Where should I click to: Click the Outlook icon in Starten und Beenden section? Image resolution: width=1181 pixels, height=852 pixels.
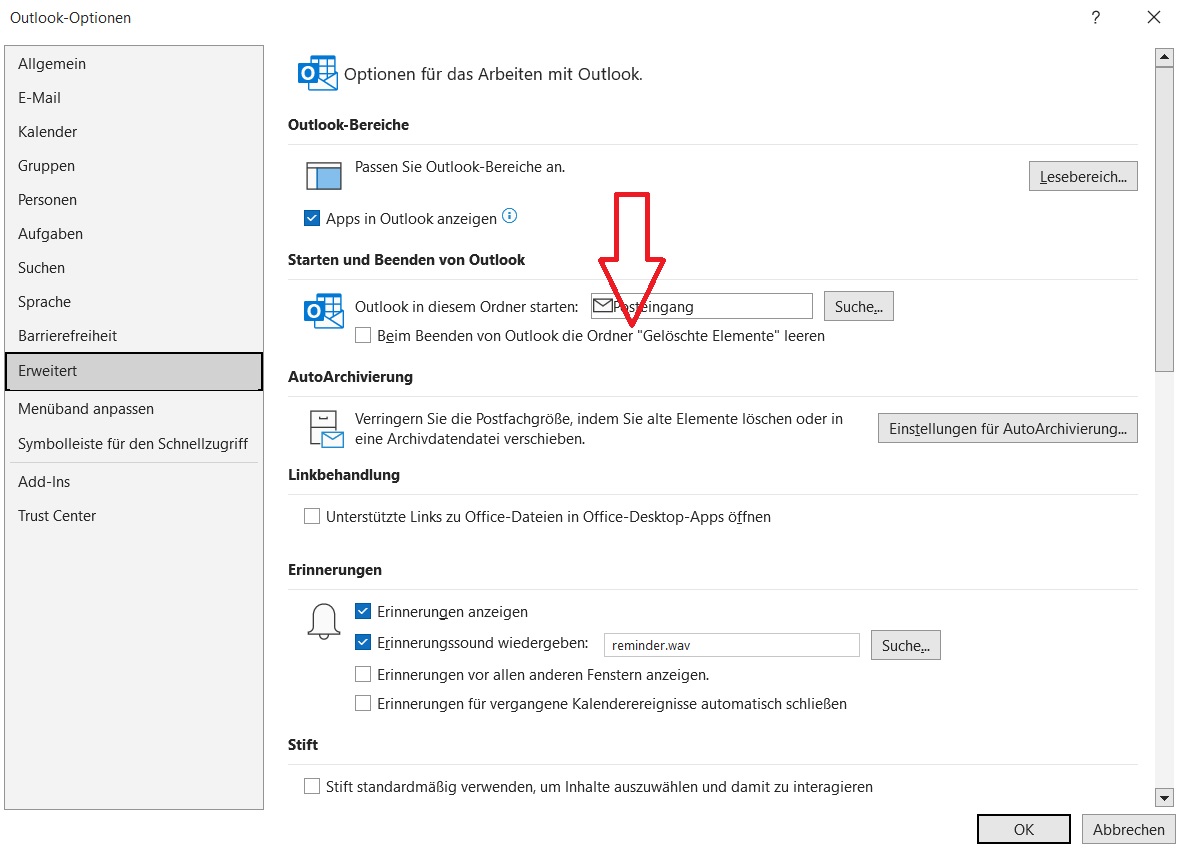[x=323, y=310]
